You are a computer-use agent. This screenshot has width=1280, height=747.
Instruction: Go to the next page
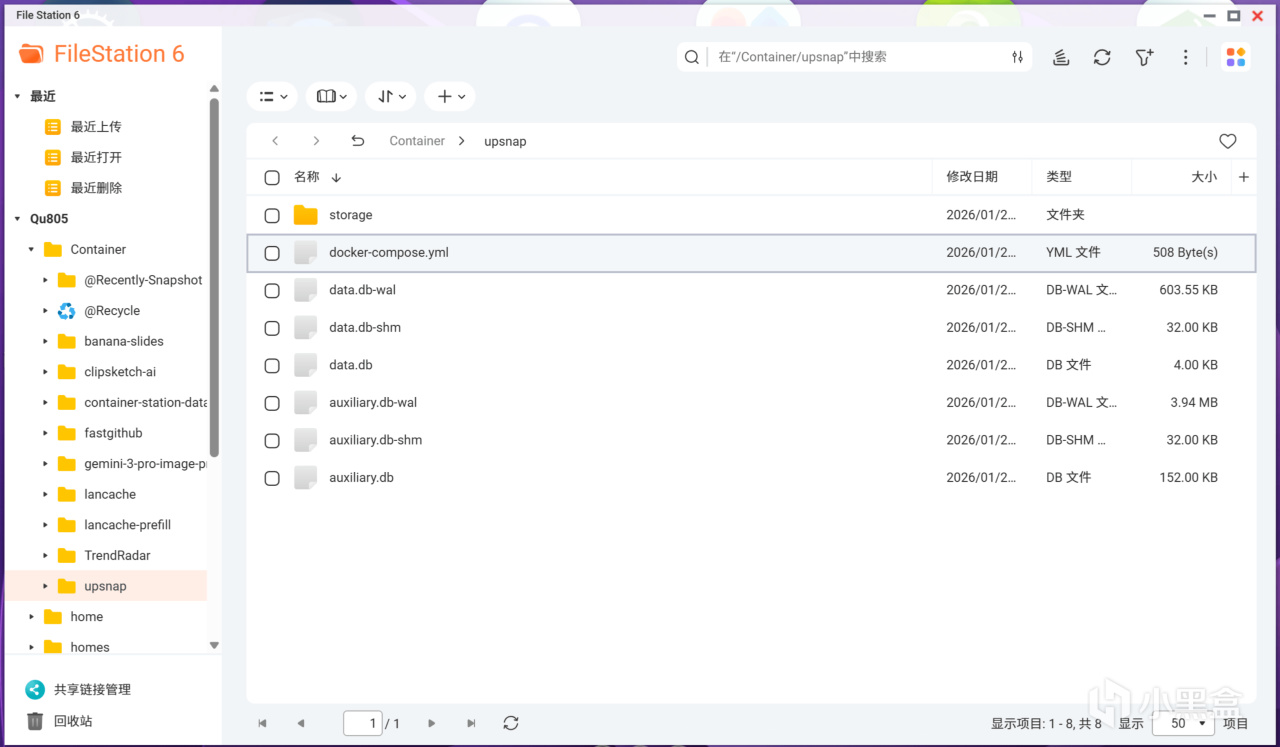click(432, 723)
